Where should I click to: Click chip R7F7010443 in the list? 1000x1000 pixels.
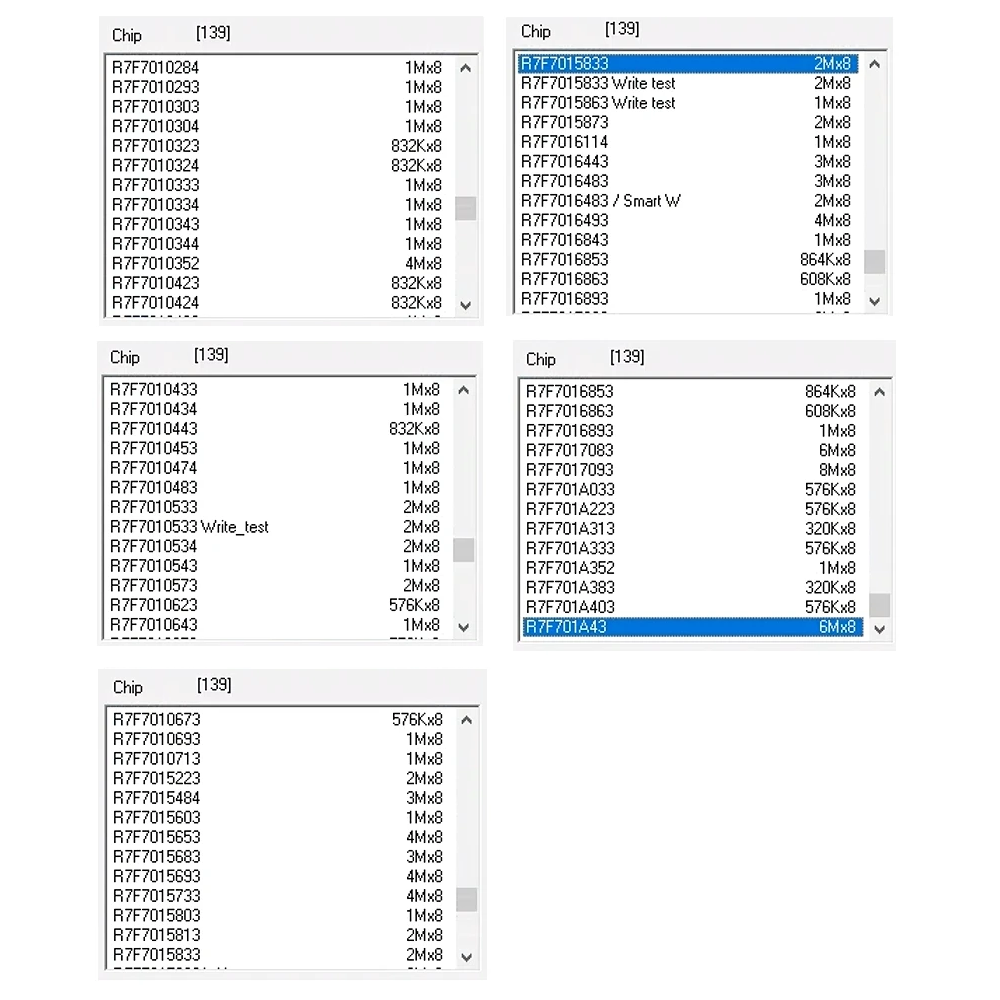(x=153, y=429)
